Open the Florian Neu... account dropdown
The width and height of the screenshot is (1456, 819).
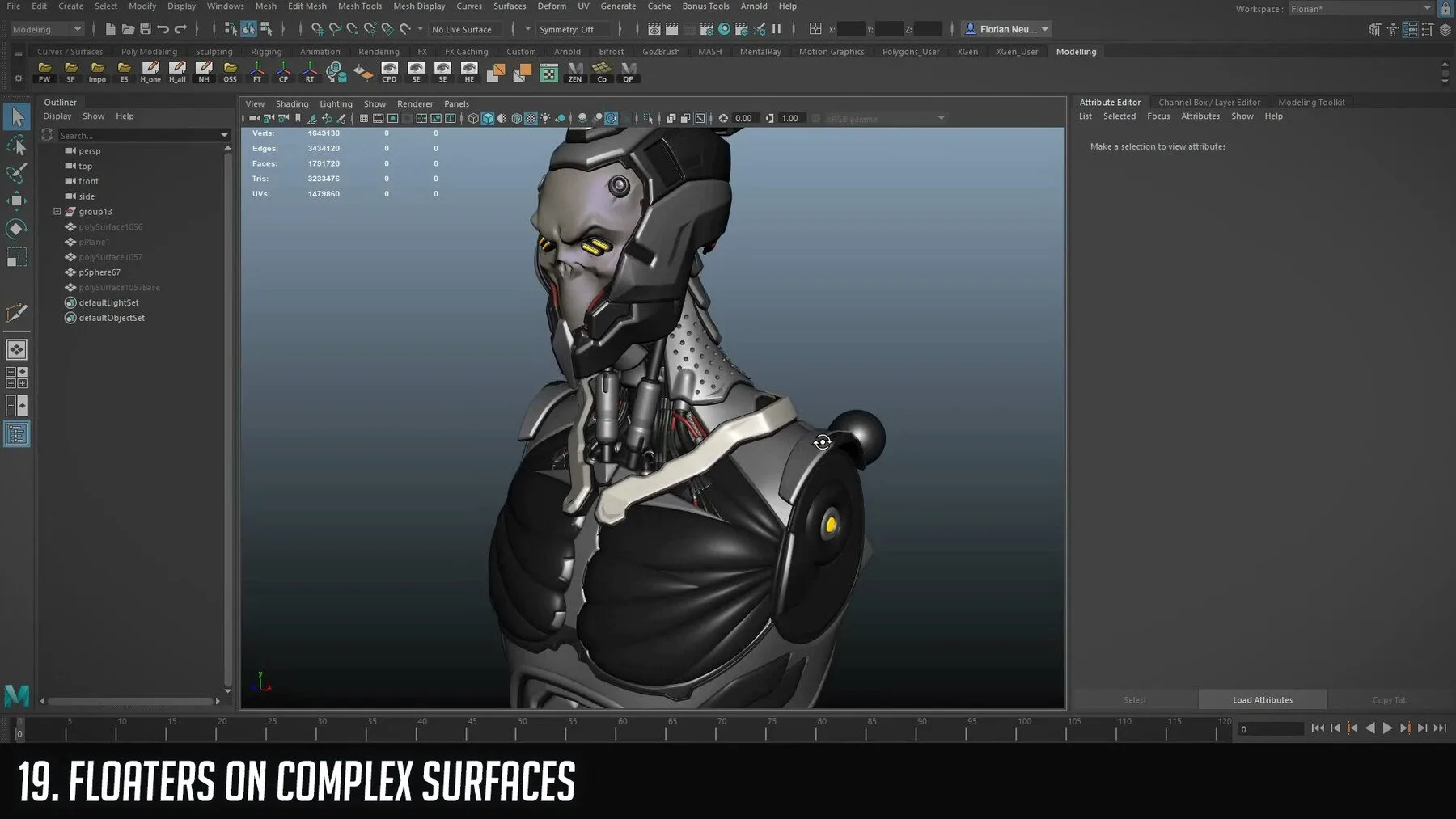click(x=1007, y=29)
